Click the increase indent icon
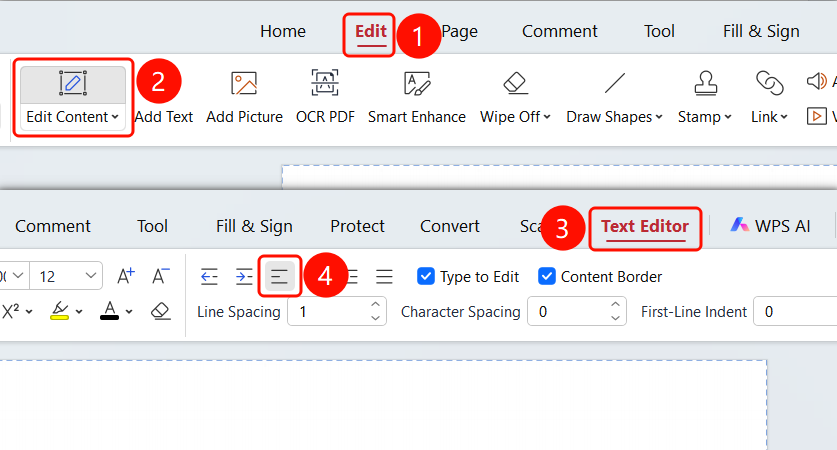837x450 pixels. pyautogui.click(x=244, y=277)
